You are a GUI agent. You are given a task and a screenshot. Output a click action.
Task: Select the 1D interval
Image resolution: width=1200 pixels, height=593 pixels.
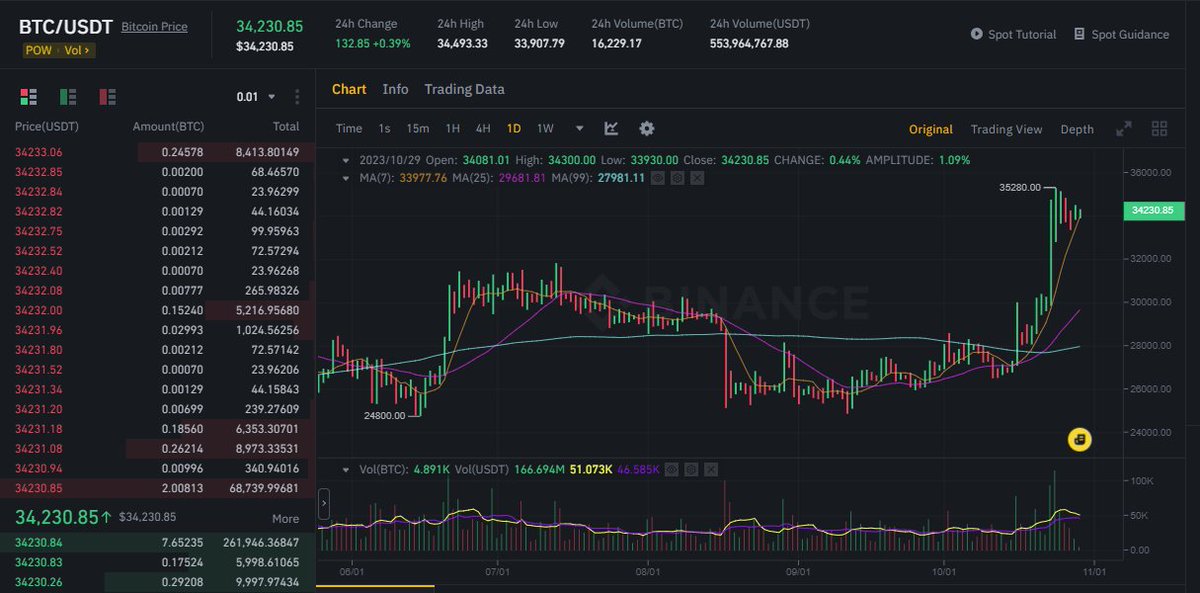point(514,128)
